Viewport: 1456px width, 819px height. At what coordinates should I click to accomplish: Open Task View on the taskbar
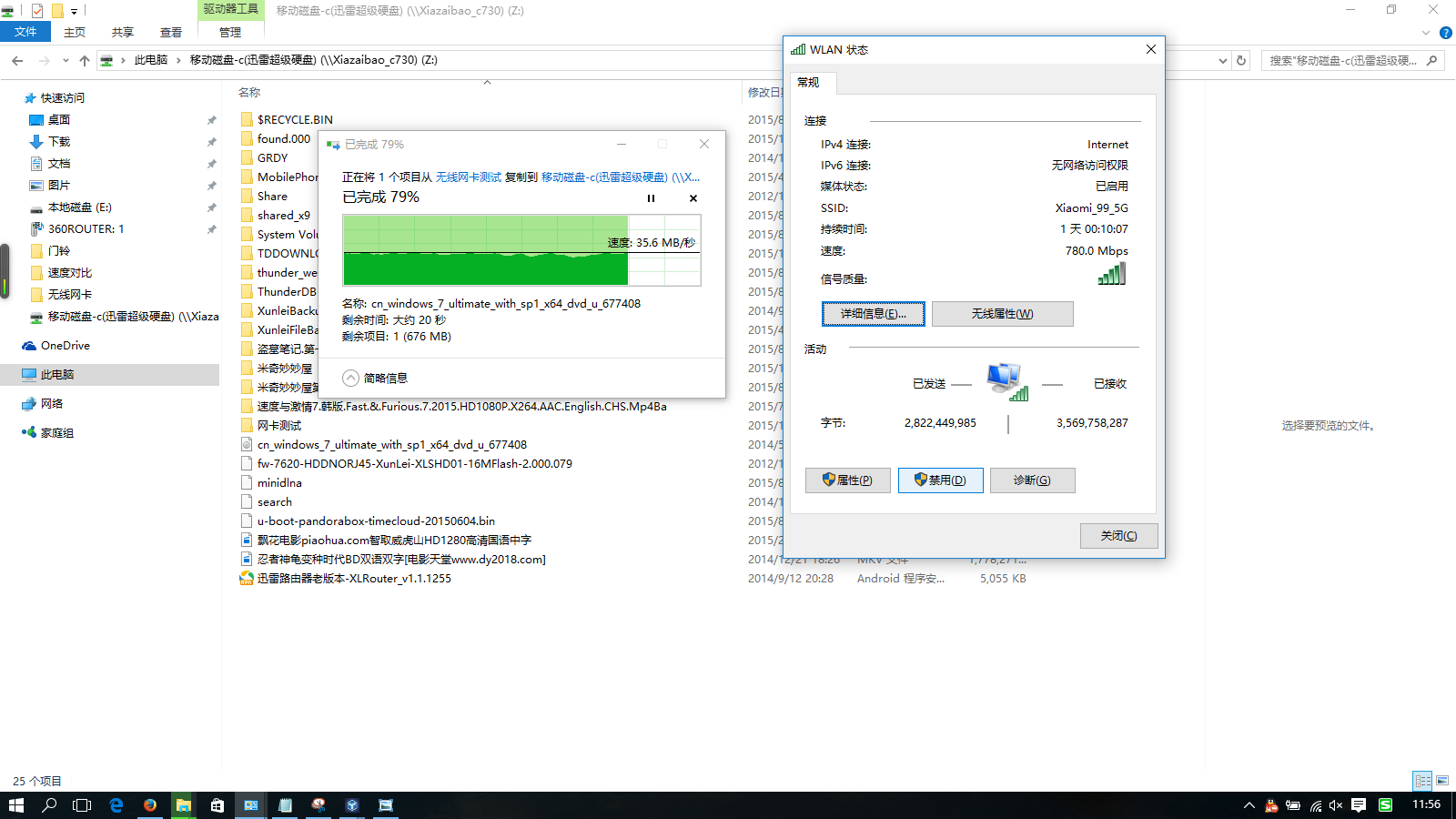82,805
